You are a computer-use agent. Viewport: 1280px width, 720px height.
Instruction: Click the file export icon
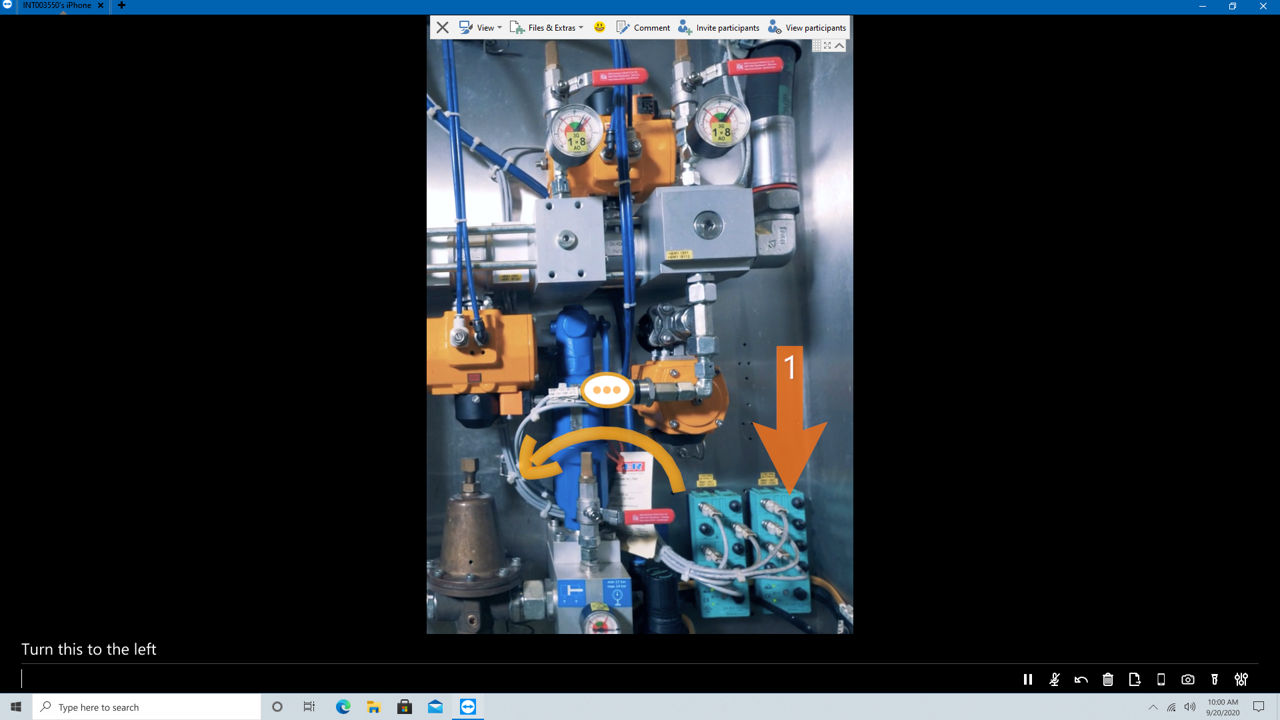coord(1134,679)
